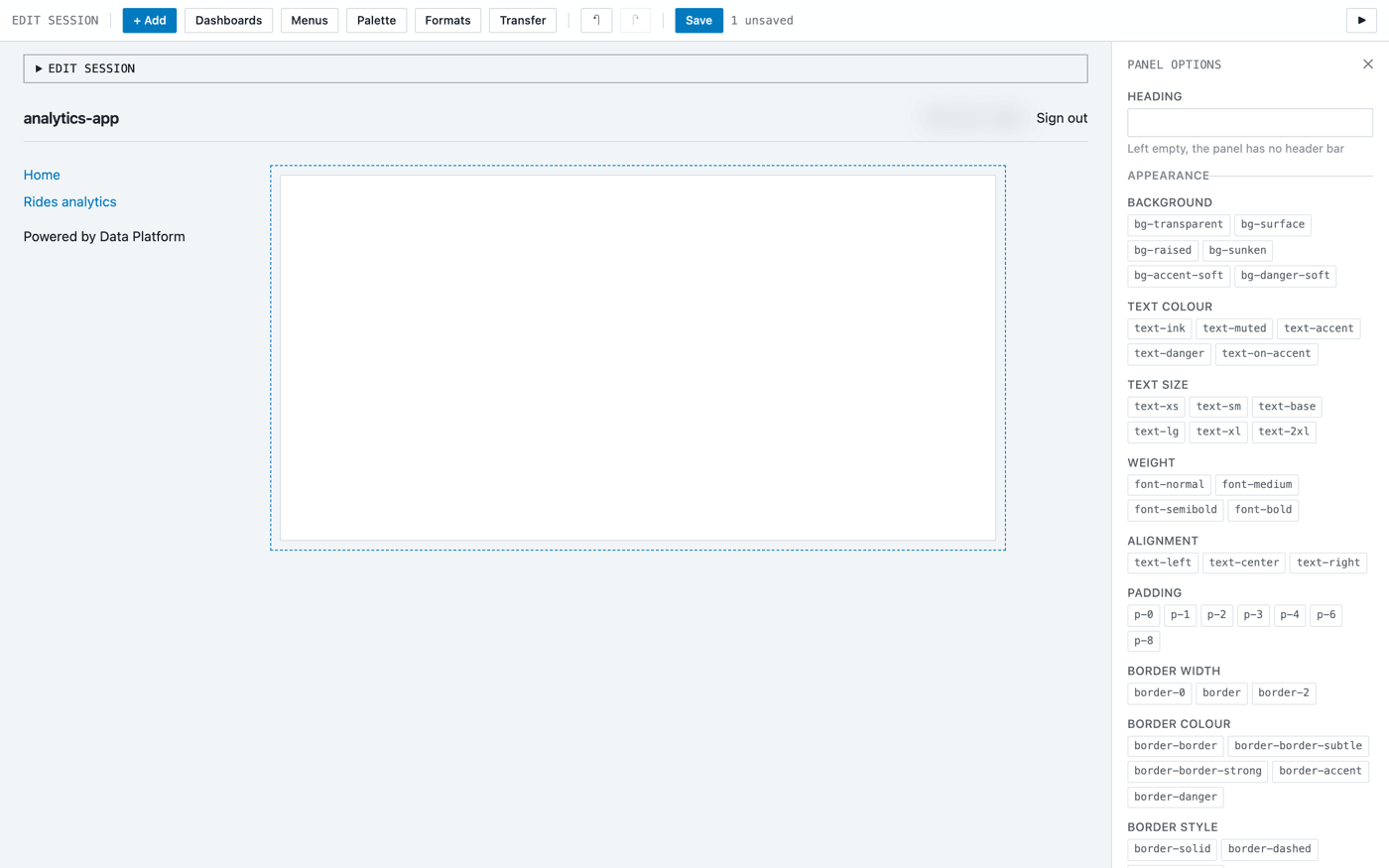
Task: Pick the text-on-accent colour chip
Action: (1266, 354)
